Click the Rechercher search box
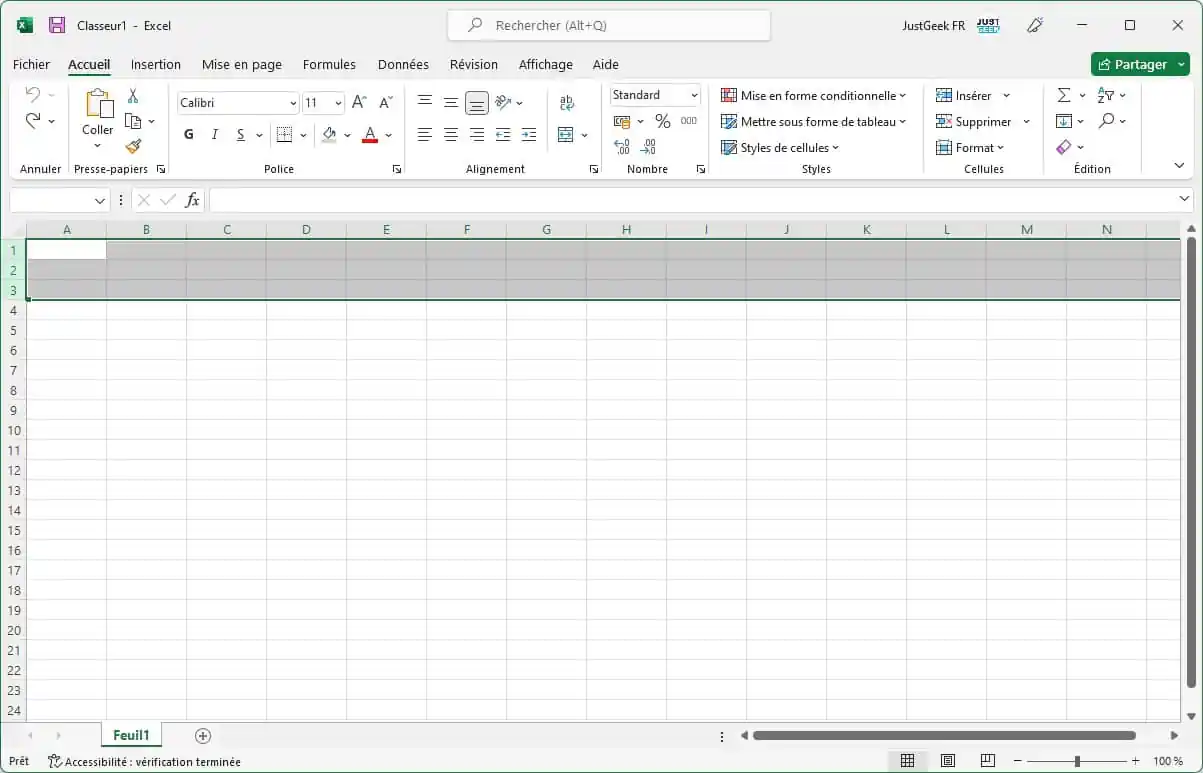The image size is (1203, 773). (x=609, y=25)
